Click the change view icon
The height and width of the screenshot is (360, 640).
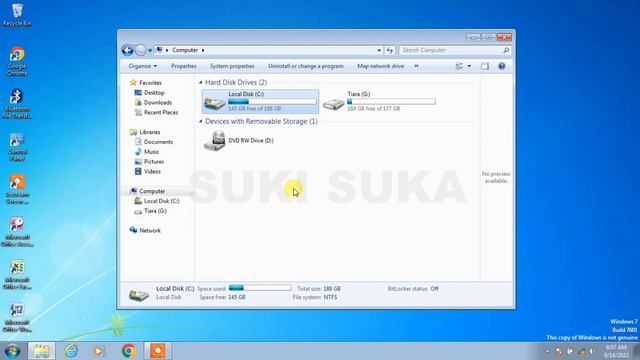[x=459, y=66]
